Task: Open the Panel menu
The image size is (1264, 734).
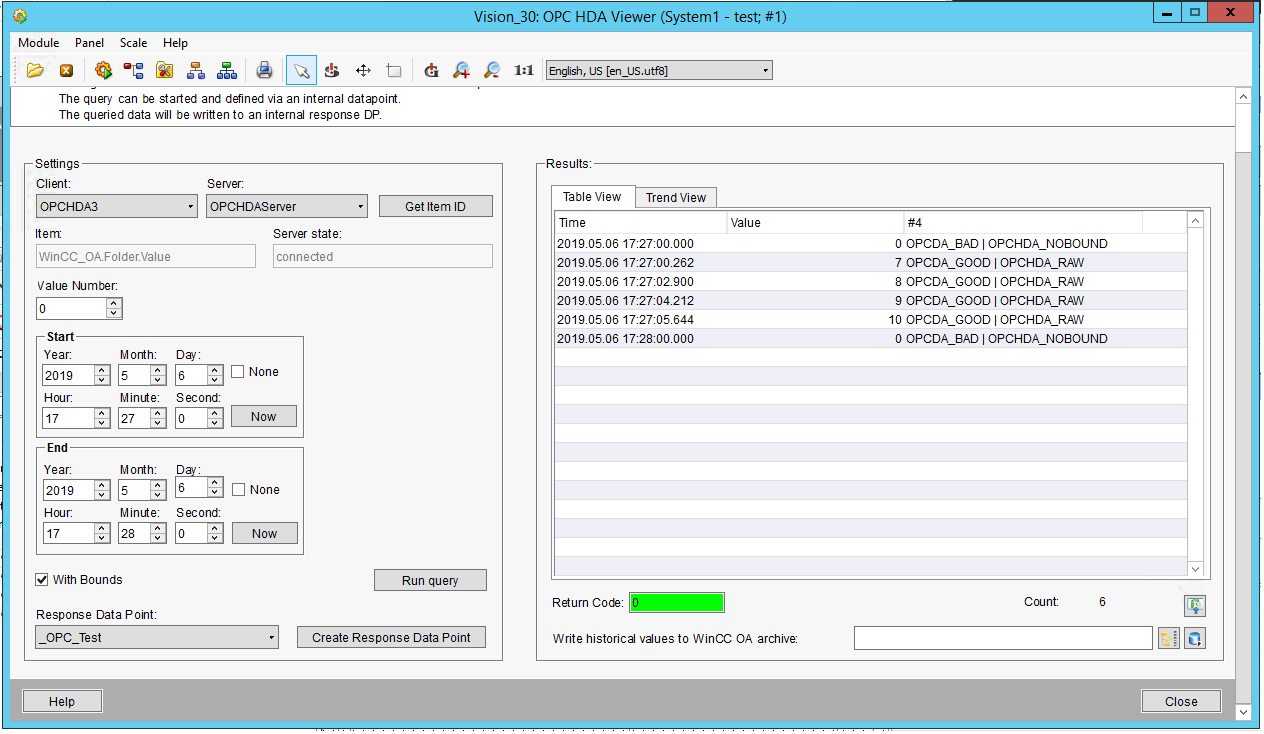Action: [89, 43]
